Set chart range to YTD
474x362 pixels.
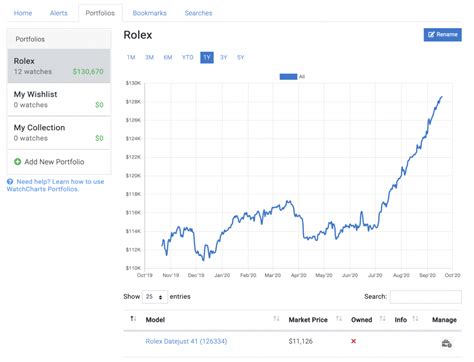[187, 57]
